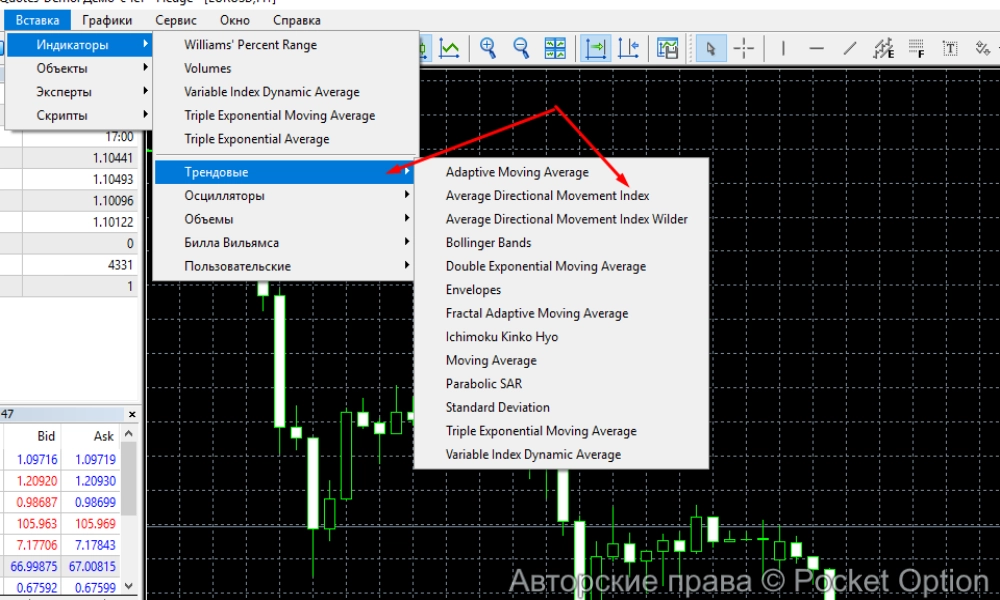Open the Графики menu
This screenshot has width=1000, height=600.
click(107, 20)
